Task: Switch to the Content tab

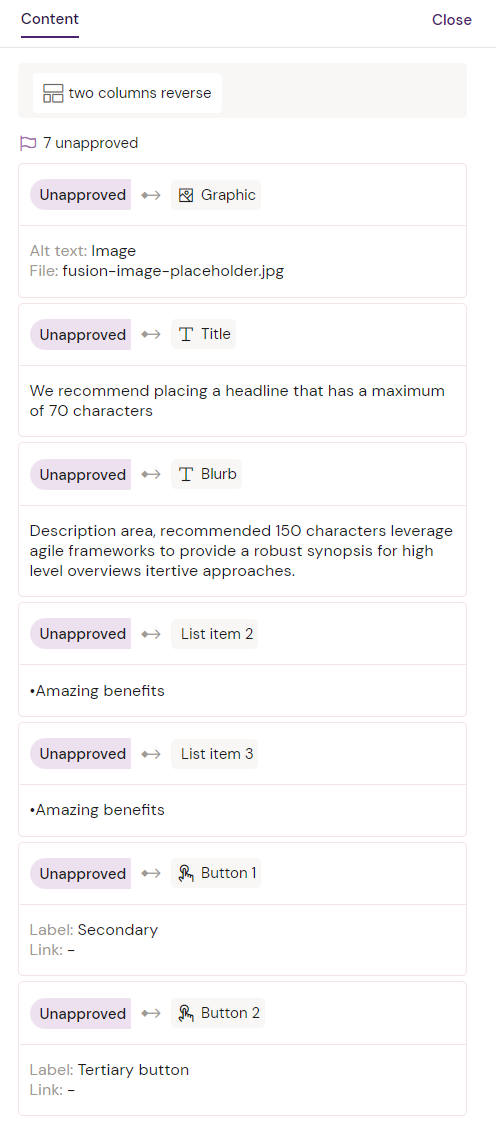Action: click(x=50, y=19)
